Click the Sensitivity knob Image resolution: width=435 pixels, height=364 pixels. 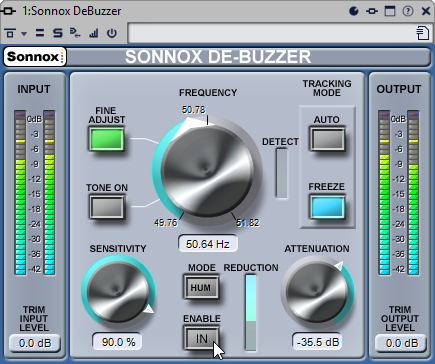118,292
